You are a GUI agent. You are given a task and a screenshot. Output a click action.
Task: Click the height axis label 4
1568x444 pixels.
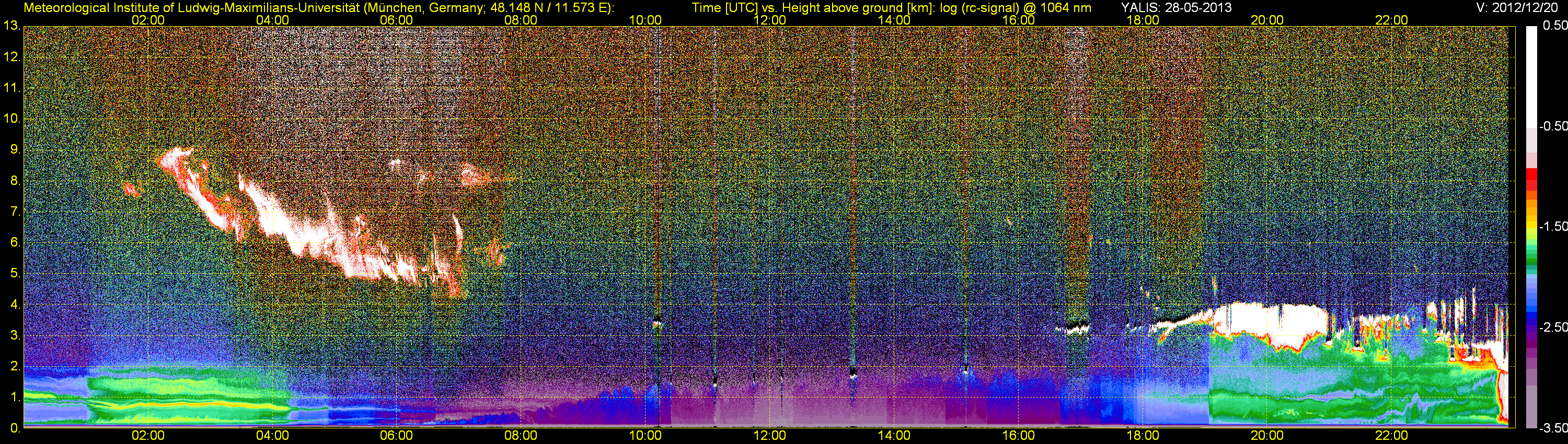(x=15, y=304)
